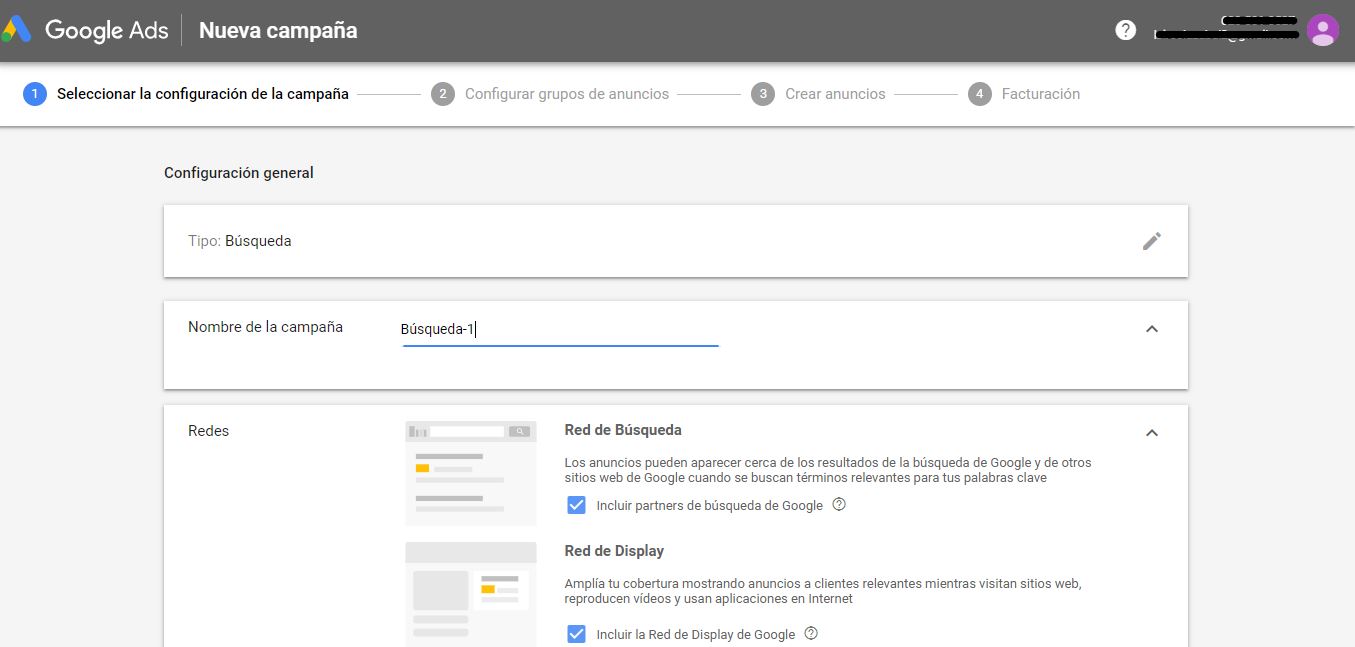This screenshot has height=647, width=1355.
Task: Collapse the Redes section
Action: (1152, 433)
